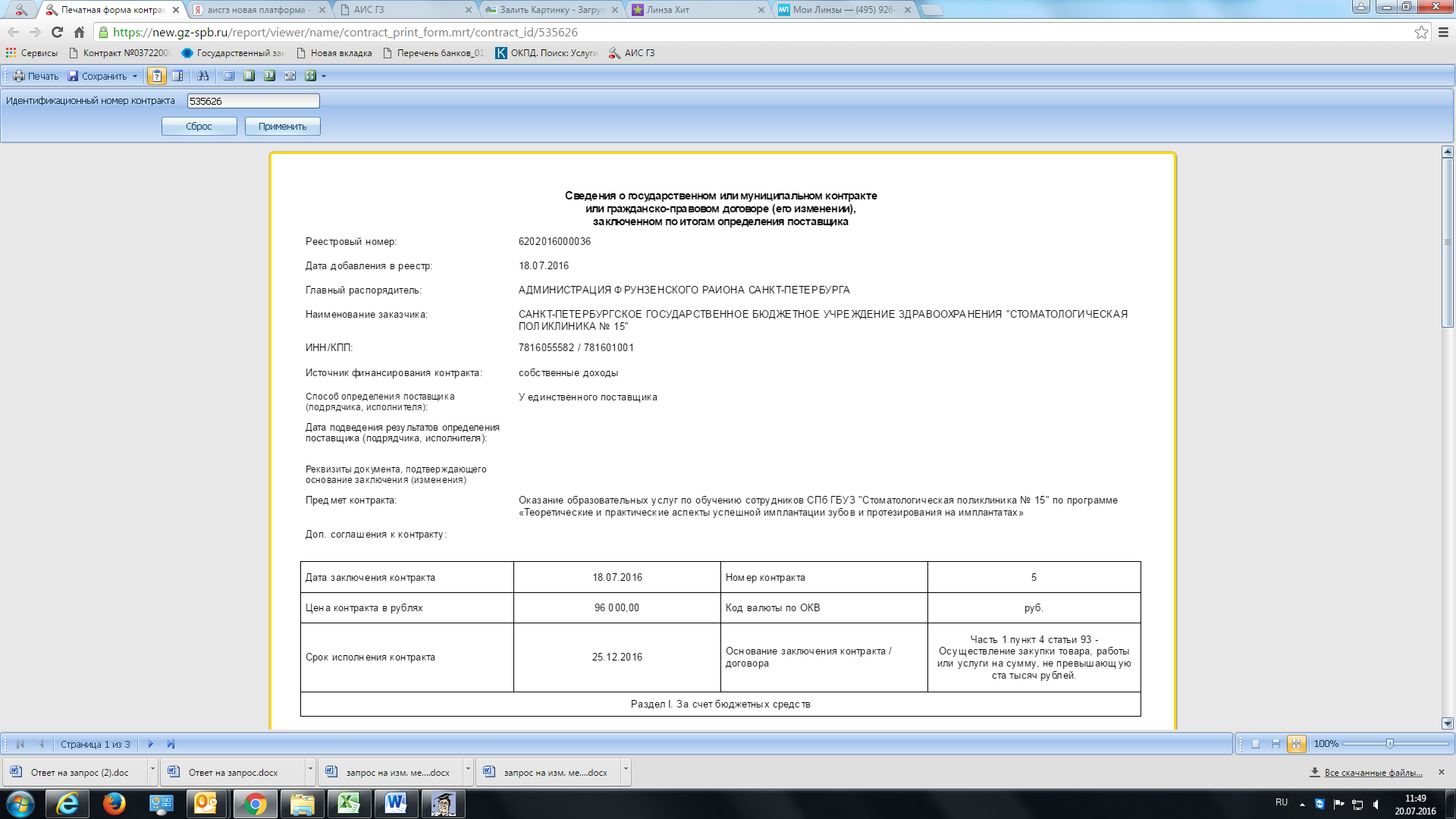
Task: Select two pages view icon
Action: [269, 76]
